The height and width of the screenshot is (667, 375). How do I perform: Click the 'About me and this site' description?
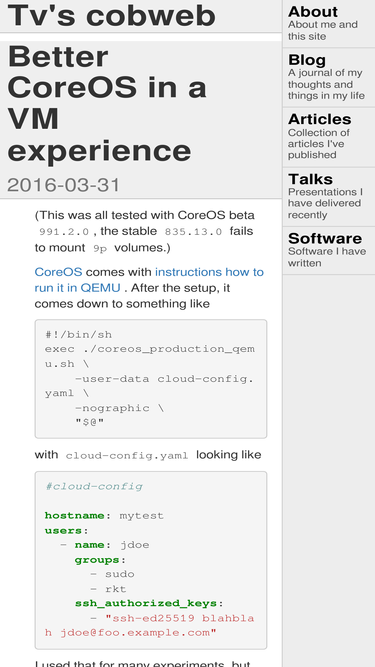point(322,30)
